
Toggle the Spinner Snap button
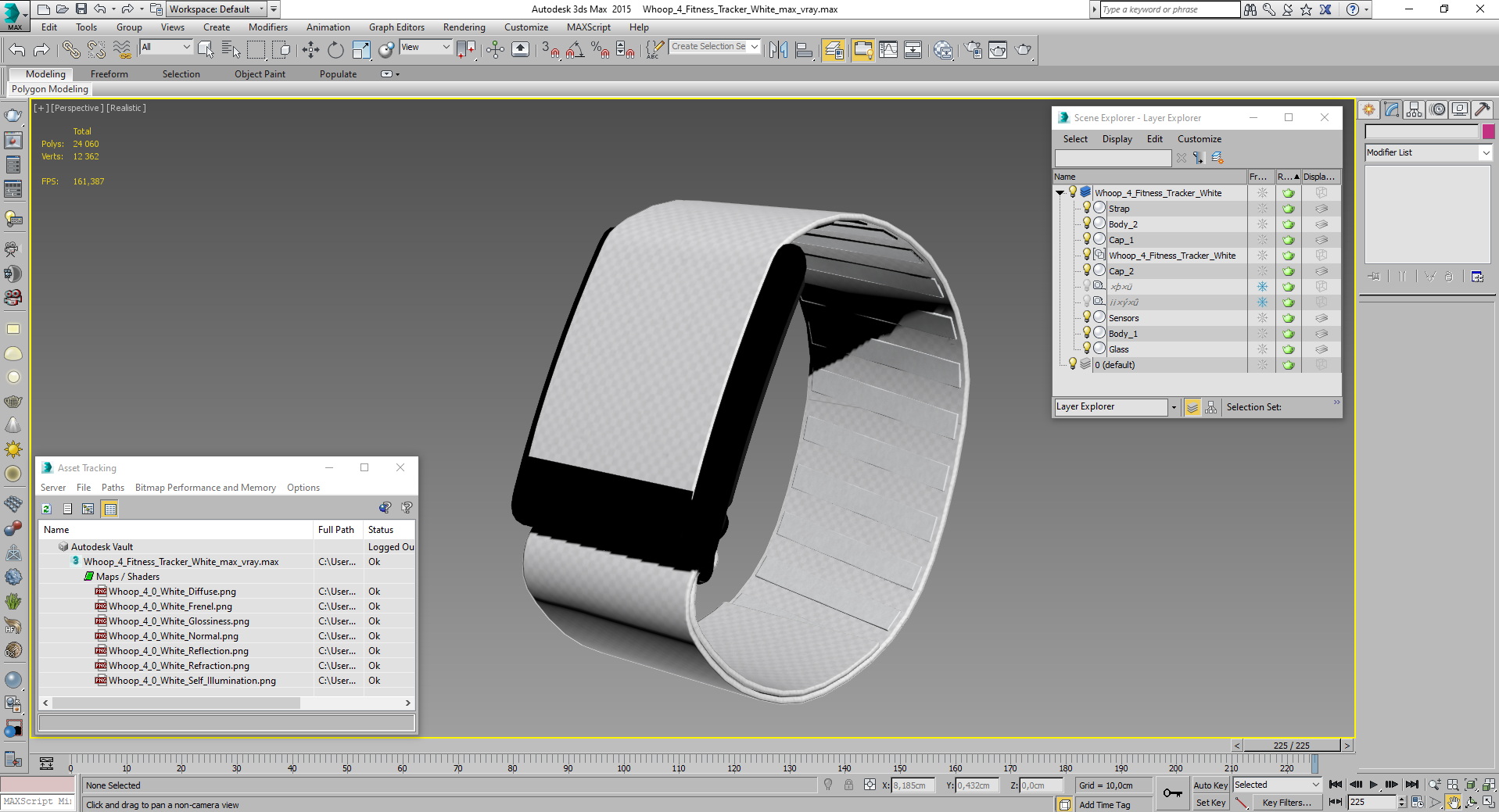pyautogui.click(x=626, y=50)
